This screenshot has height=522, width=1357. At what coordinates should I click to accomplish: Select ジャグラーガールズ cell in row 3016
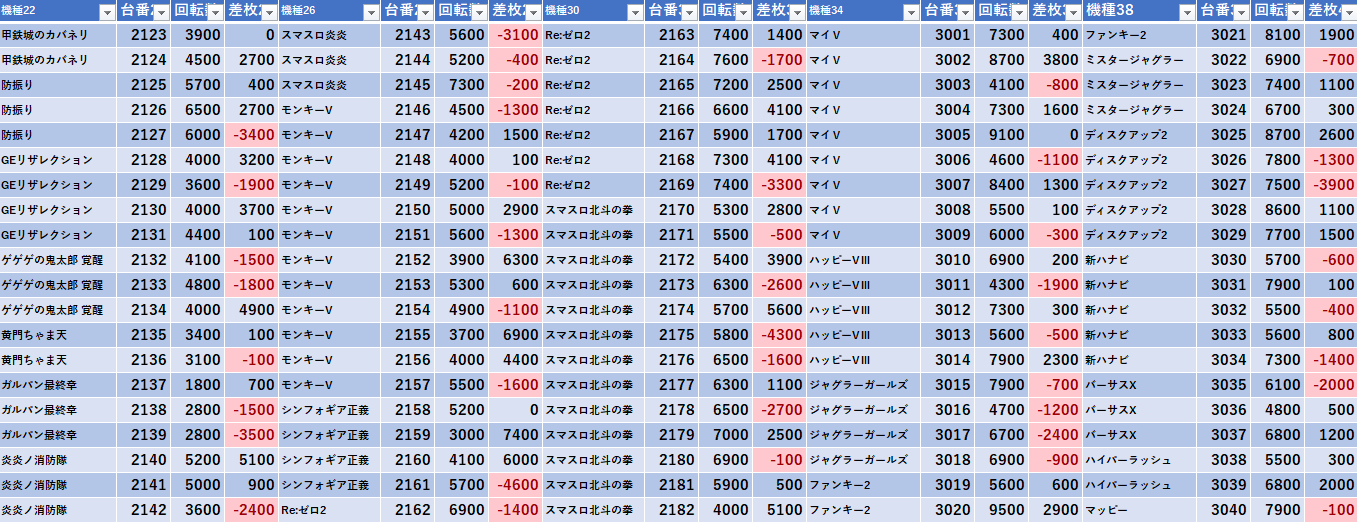[x=863, y=410]
